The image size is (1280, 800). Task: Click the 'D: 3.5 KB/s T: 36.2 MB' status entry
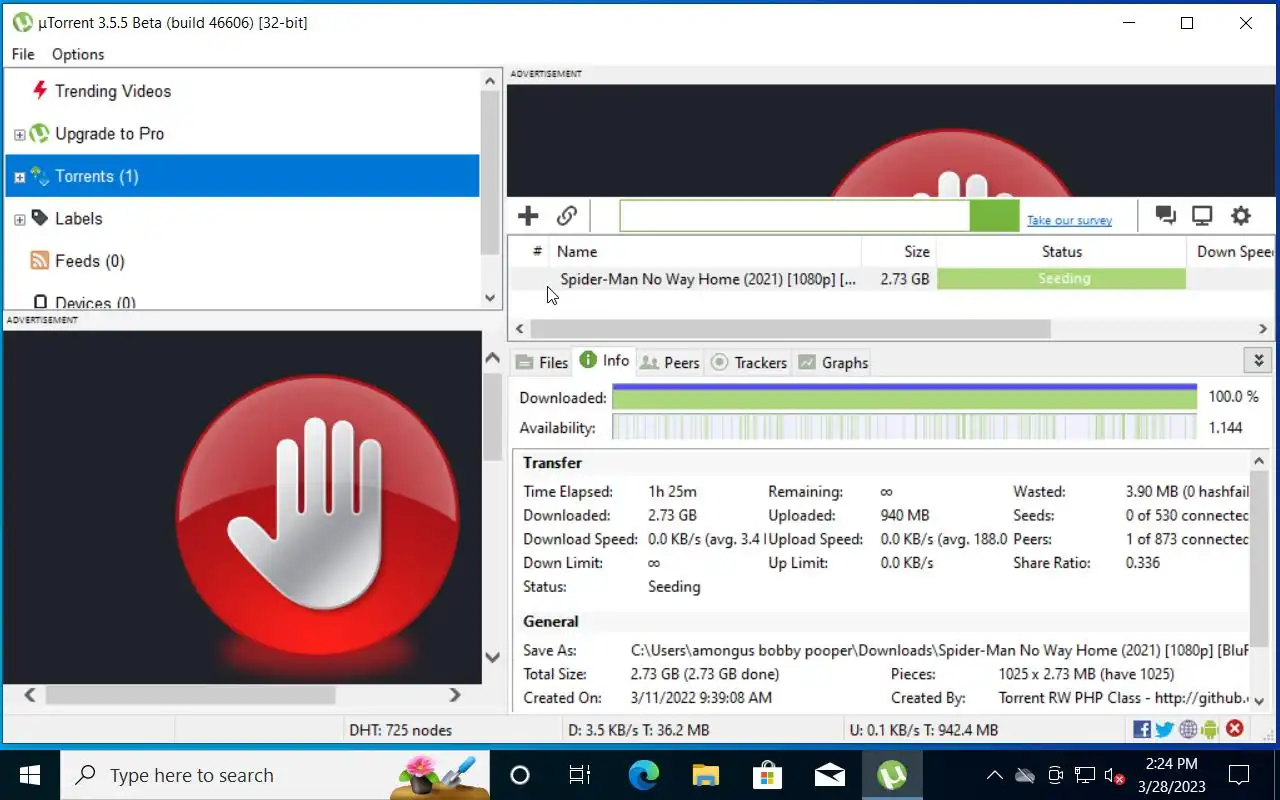click(x=638, y=730)
